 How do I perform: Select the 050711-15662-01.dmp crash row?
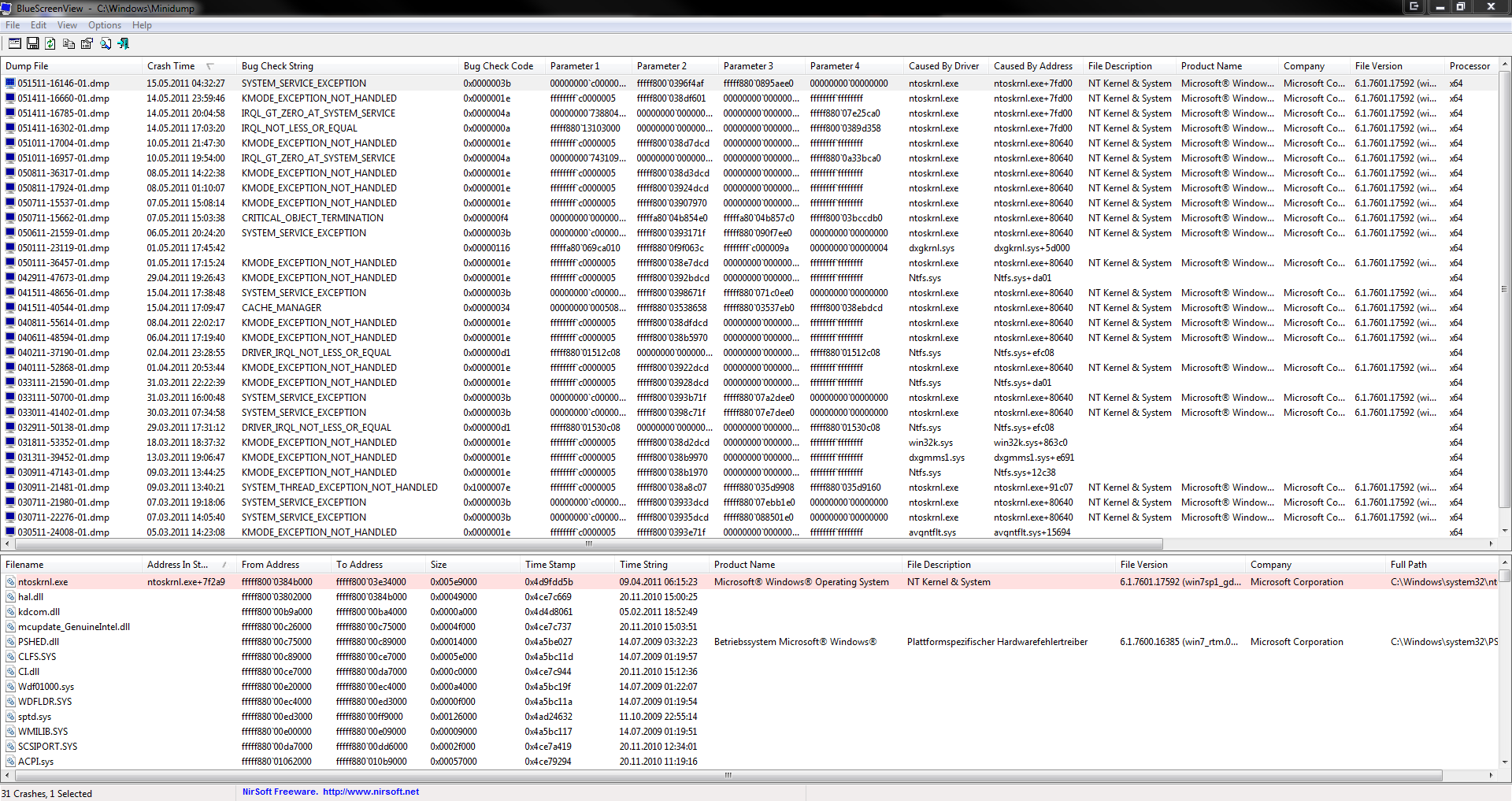pyautogui.click(x=749, y=218)
